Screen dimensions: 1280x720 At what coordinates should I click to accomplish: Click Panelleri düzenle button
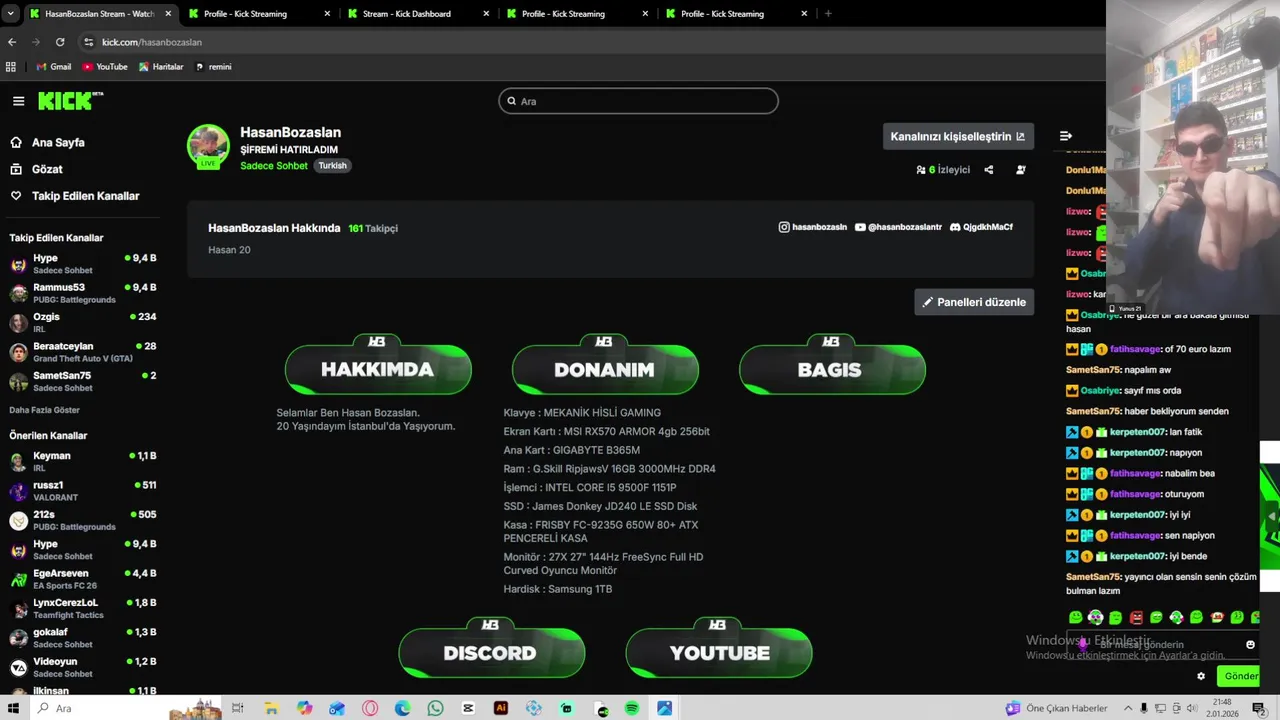[x=974, y=302]
